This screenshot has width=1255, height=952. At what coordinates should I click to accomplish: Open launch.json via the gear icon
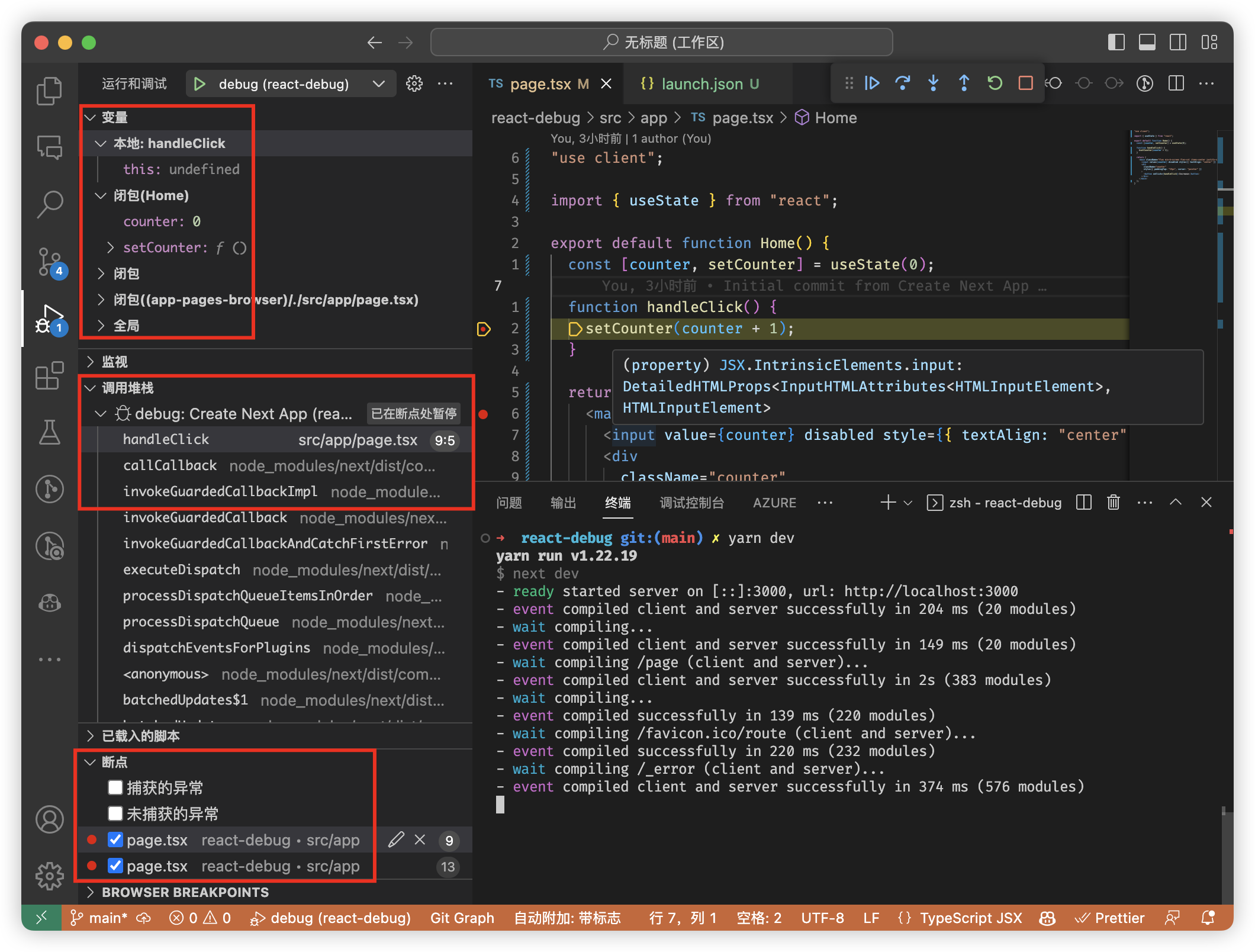414,84
